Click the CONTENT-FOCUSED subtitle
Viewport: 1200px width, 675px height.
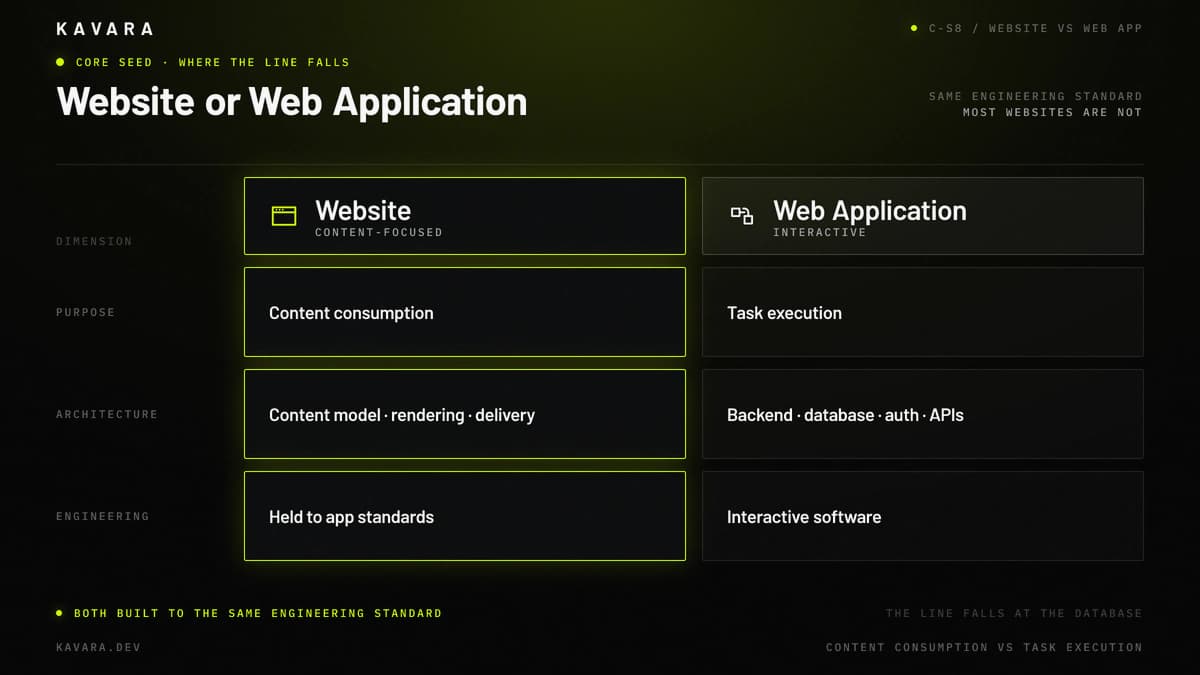click(379, 232)
